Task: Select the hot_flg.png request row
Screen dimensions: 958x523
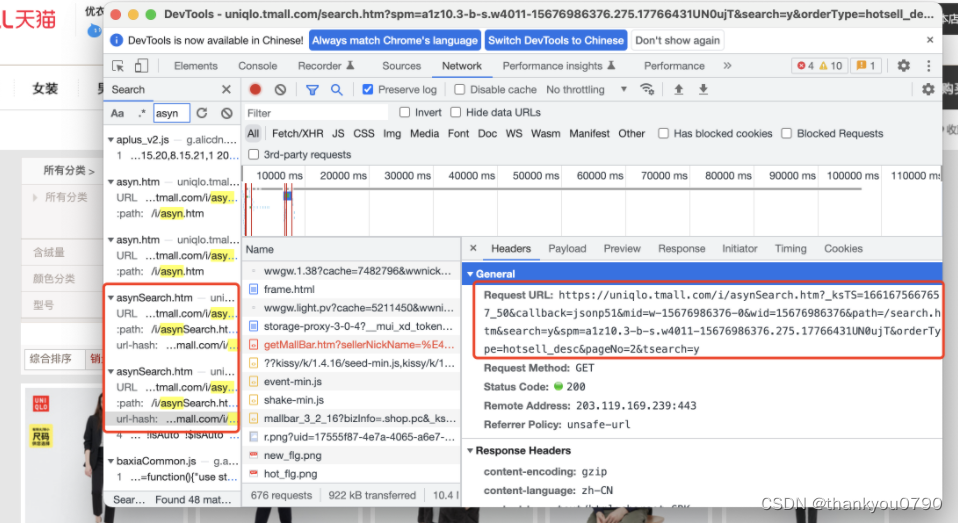Action: click(351, 474)
